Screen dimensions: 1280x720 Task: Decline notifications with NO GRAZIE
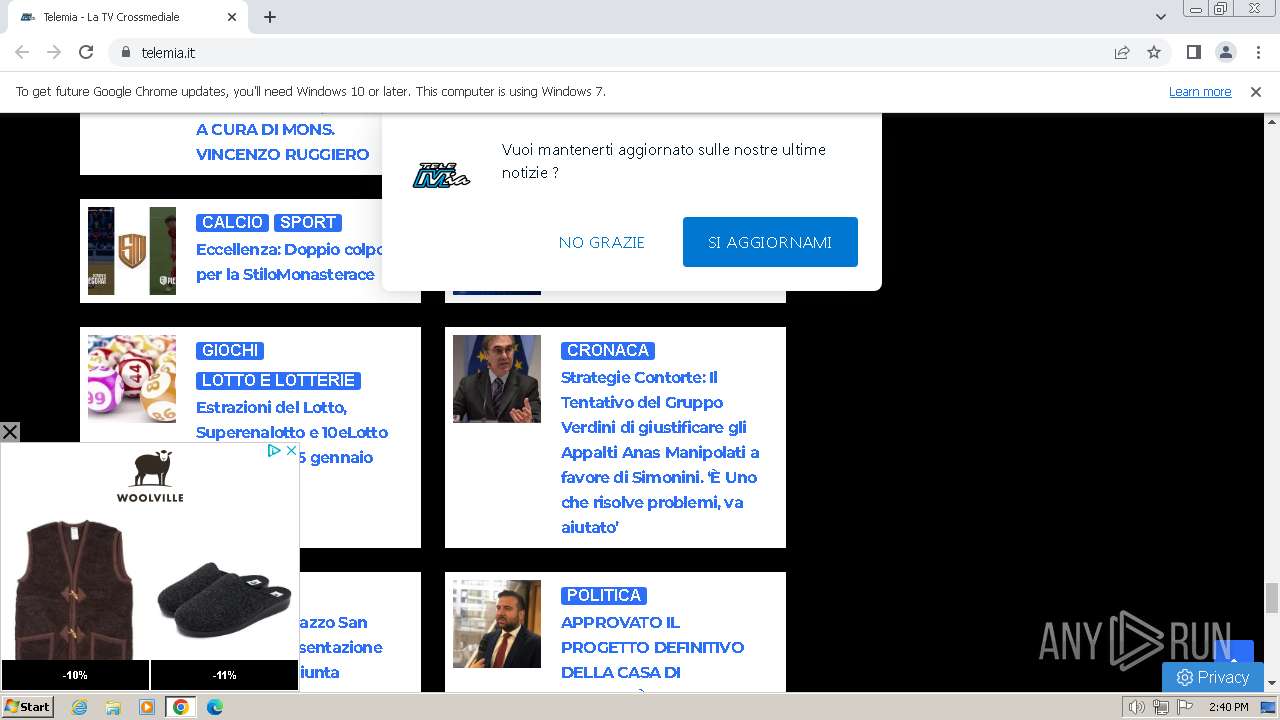click(602, 242)
